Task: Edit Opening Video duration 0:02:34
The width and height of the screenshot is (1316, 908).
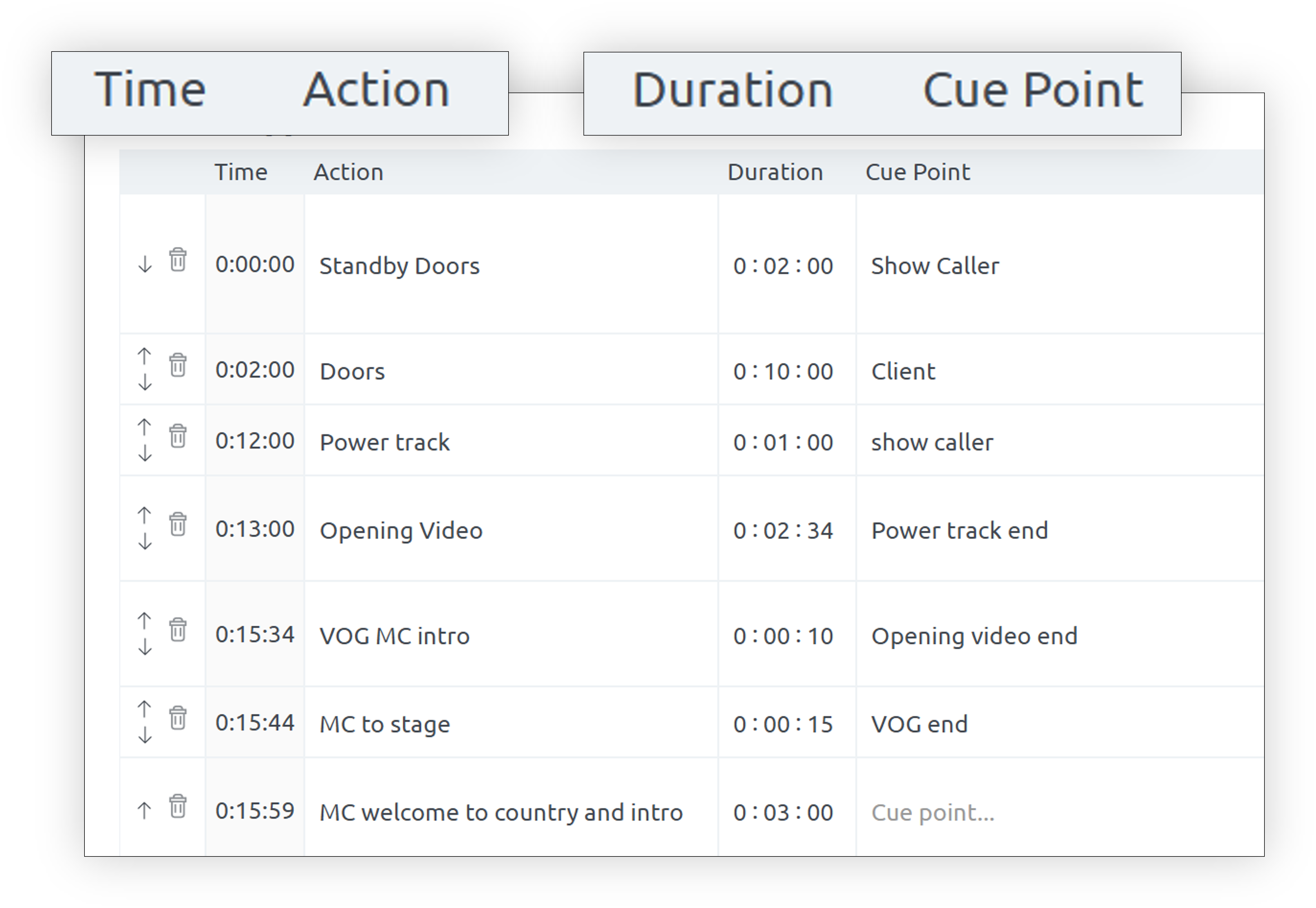Action: tap(783, 531)
